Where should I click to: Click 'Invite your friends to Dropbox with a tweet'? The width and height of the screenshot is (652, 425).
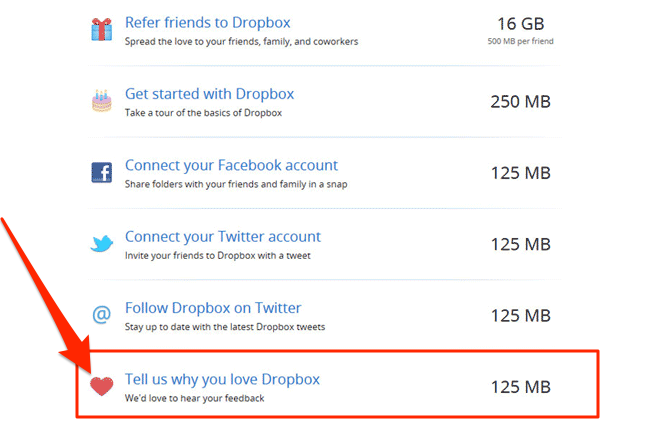click(217, 256)
